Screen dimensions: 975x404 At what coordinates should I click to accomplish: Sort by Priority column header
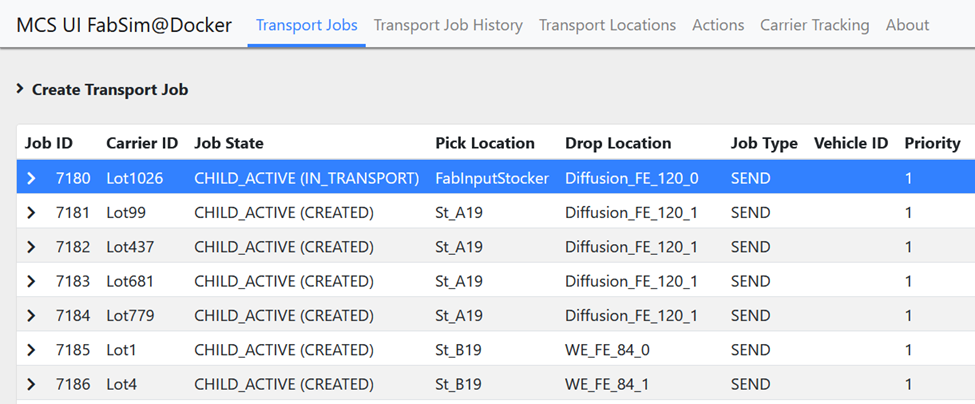click(932, 143)
